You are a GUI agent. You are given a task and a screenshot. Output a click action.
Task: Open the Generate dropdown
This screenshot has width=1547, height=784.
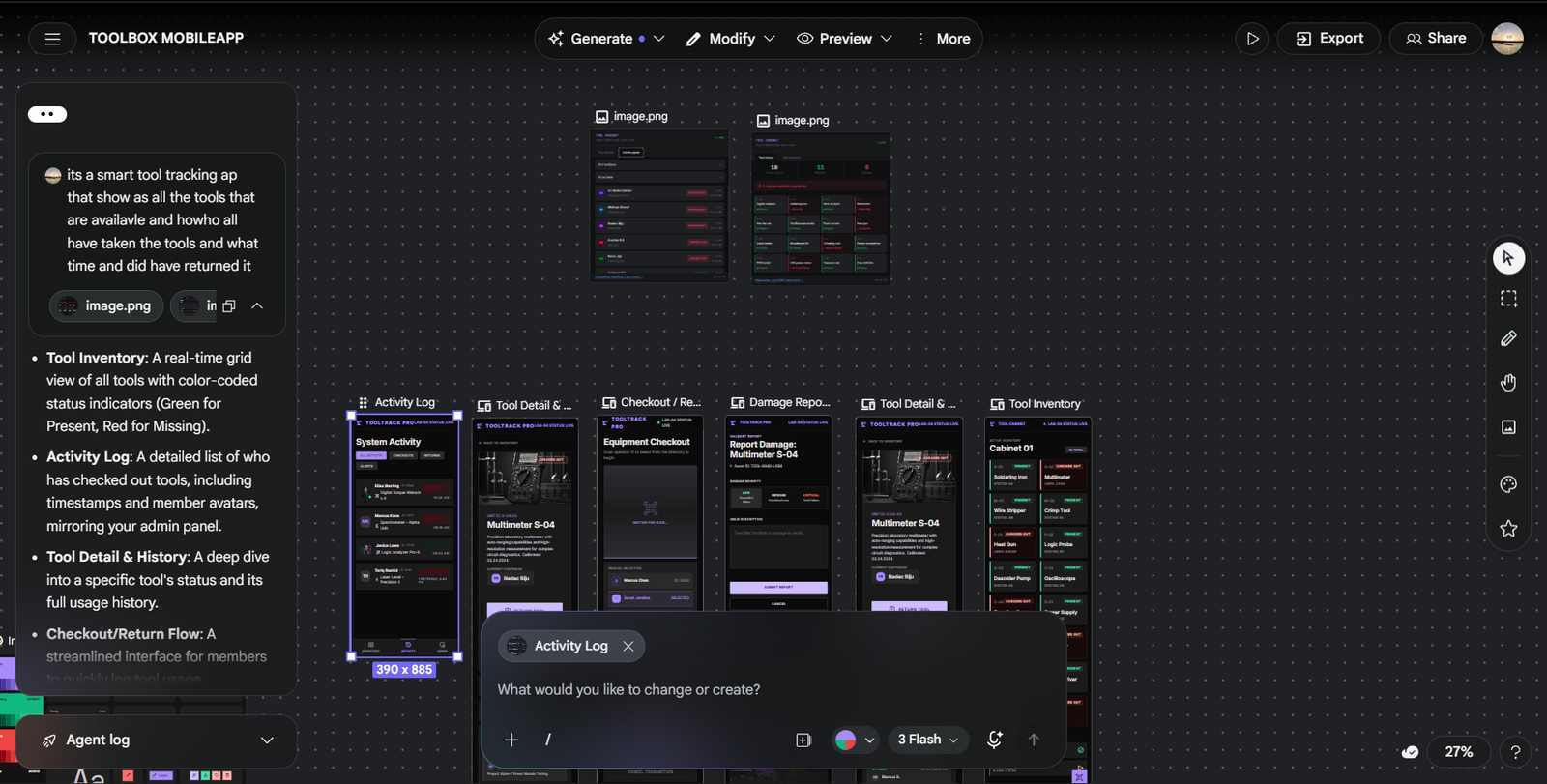click(x=607, y=39)
